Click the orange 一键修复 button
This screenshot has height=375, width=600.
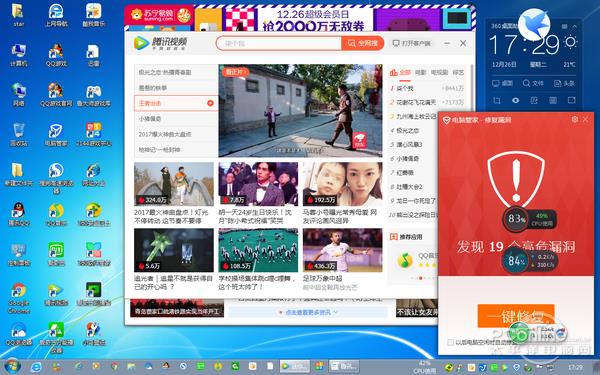tap(516, 316)
